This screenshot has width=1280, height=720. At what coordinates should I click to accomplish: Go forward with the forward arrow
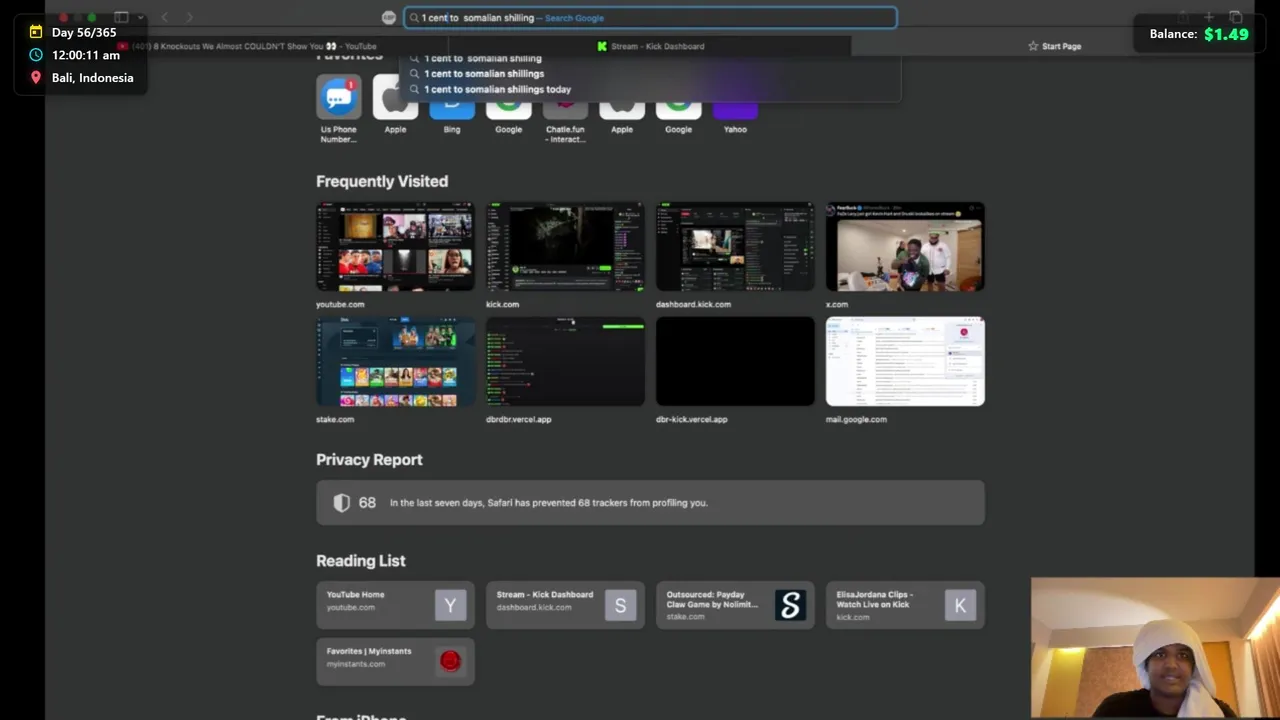189,17
